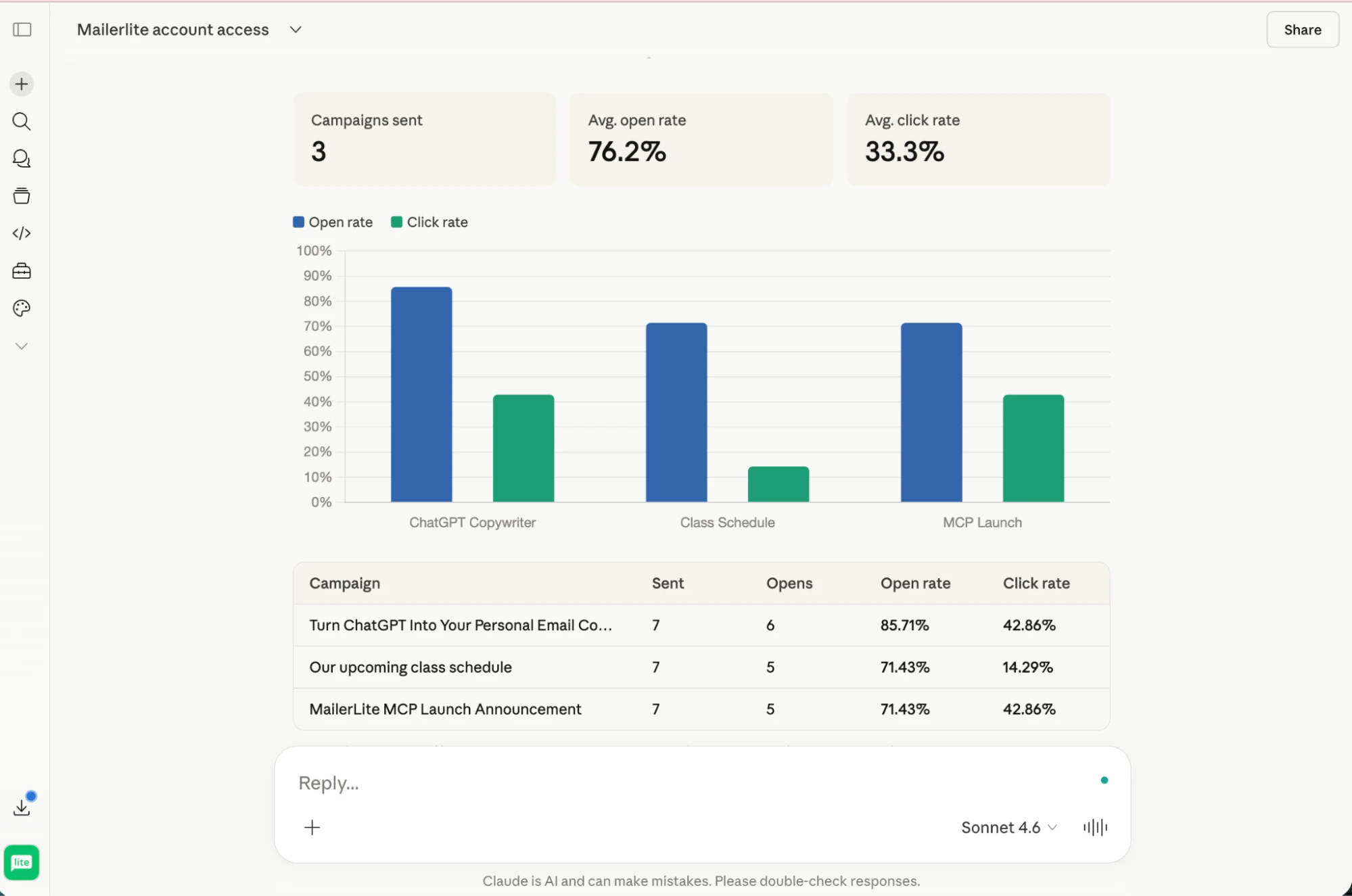Click the Opens column header
Viewport: 1352px width, 896px height.
click(x=789, y=584)
